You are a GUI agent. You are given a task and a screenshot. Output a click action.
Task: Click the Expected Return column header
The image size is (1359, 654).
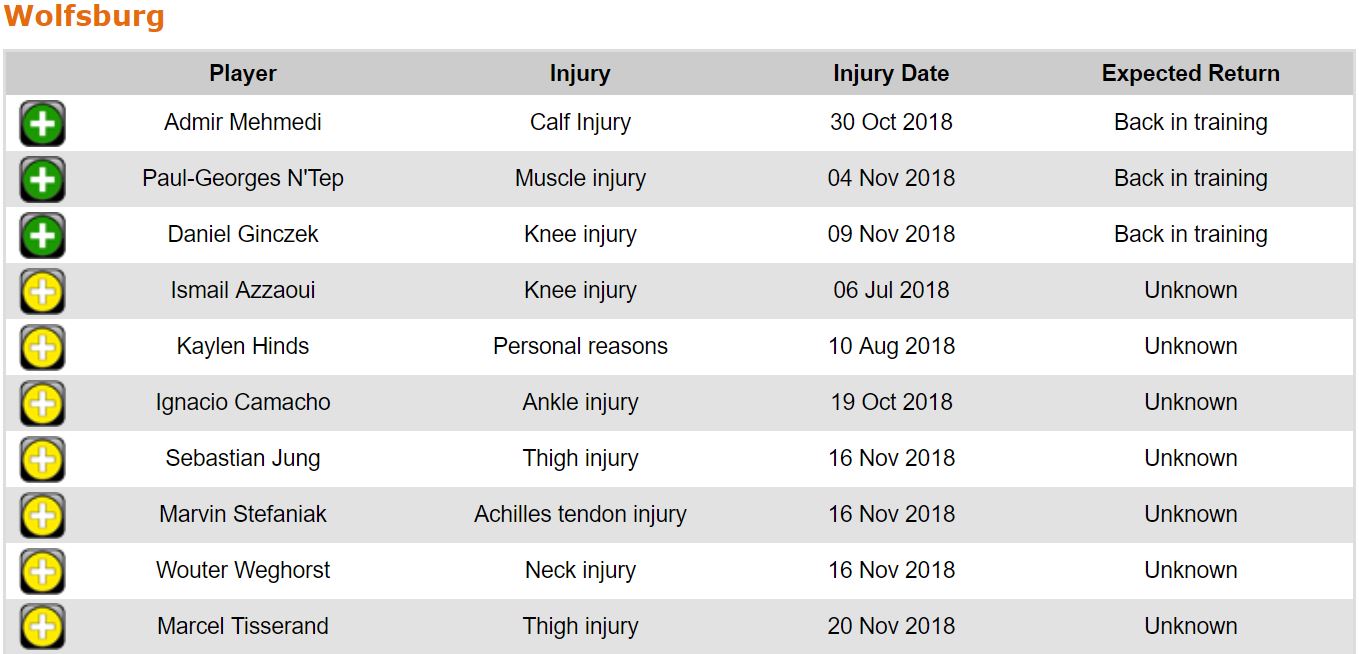(x=1190, y=74)
